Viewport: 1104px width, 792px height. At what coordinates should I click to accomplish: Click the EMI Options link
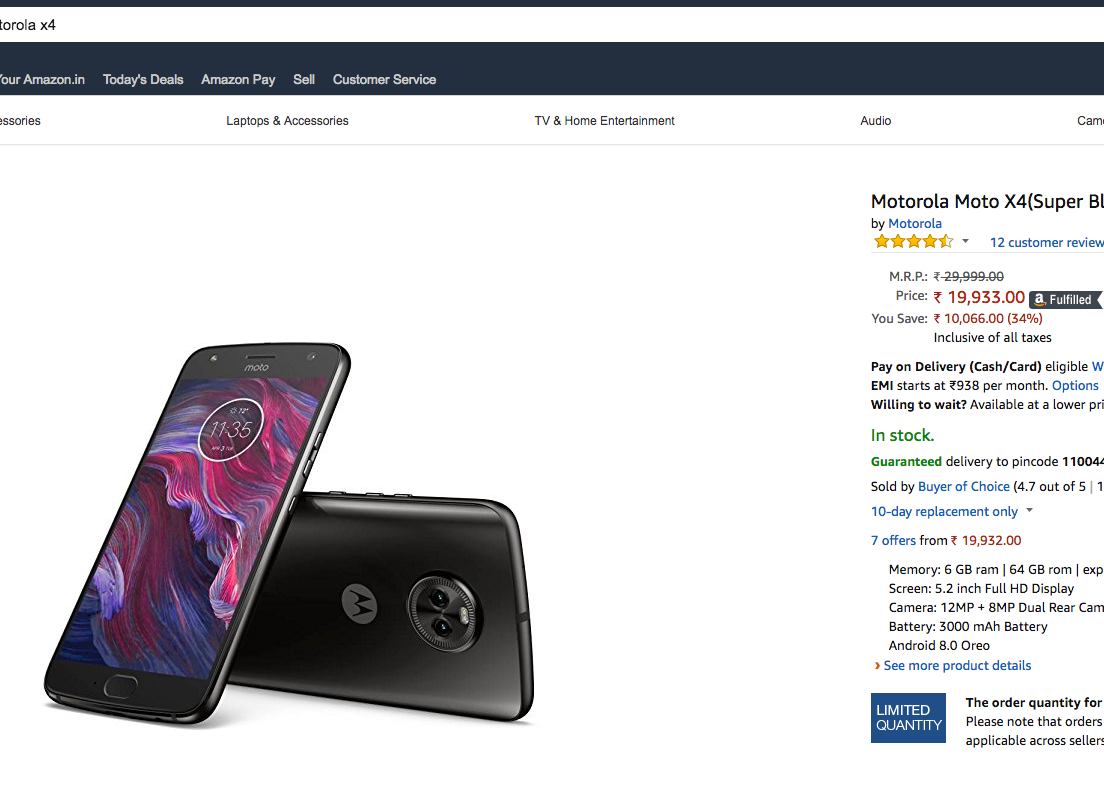[x=1075, y=385]
